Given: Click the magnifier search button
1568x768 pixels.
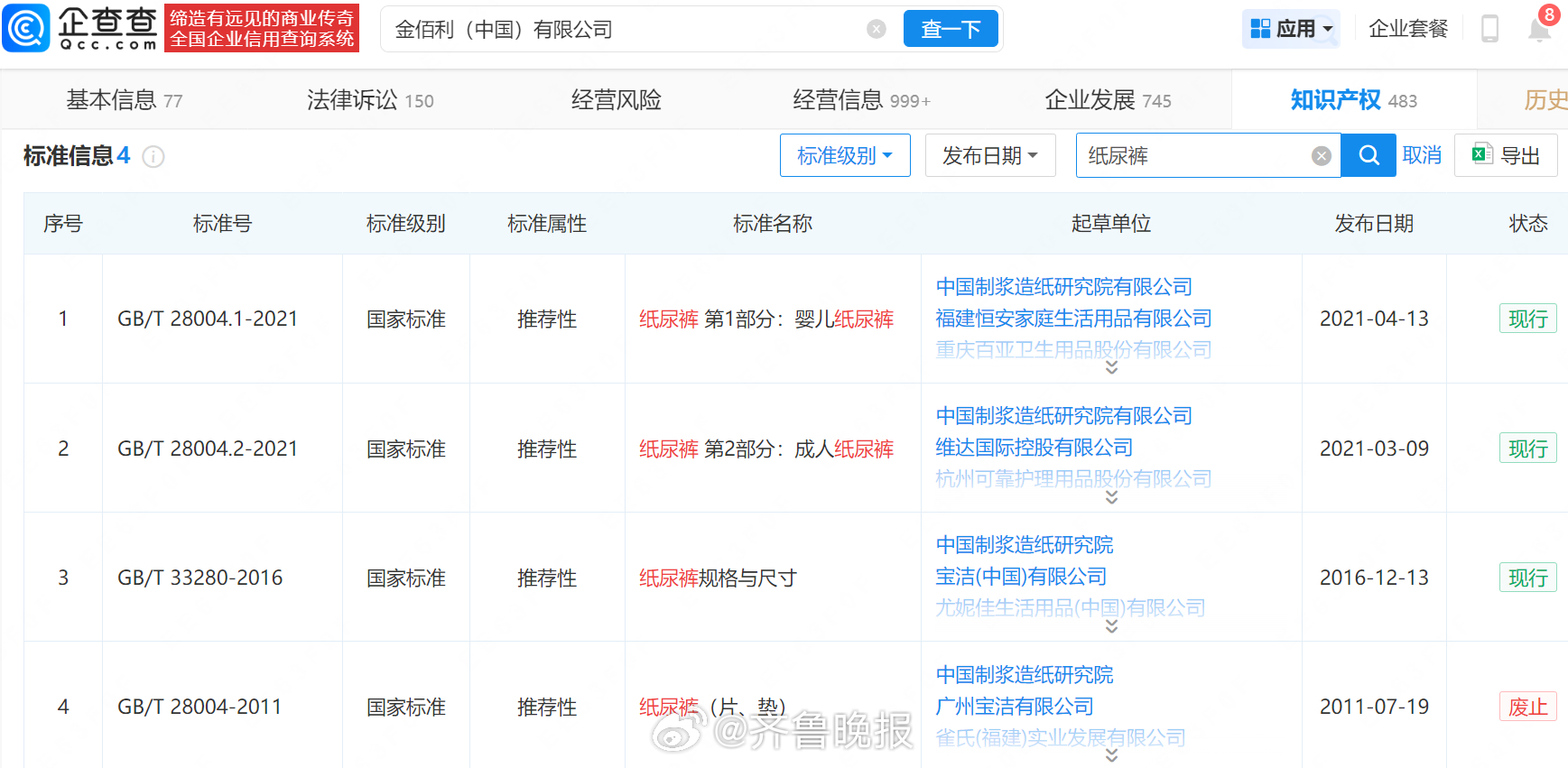Looking at the screenshot, I should click(1369, 155).
